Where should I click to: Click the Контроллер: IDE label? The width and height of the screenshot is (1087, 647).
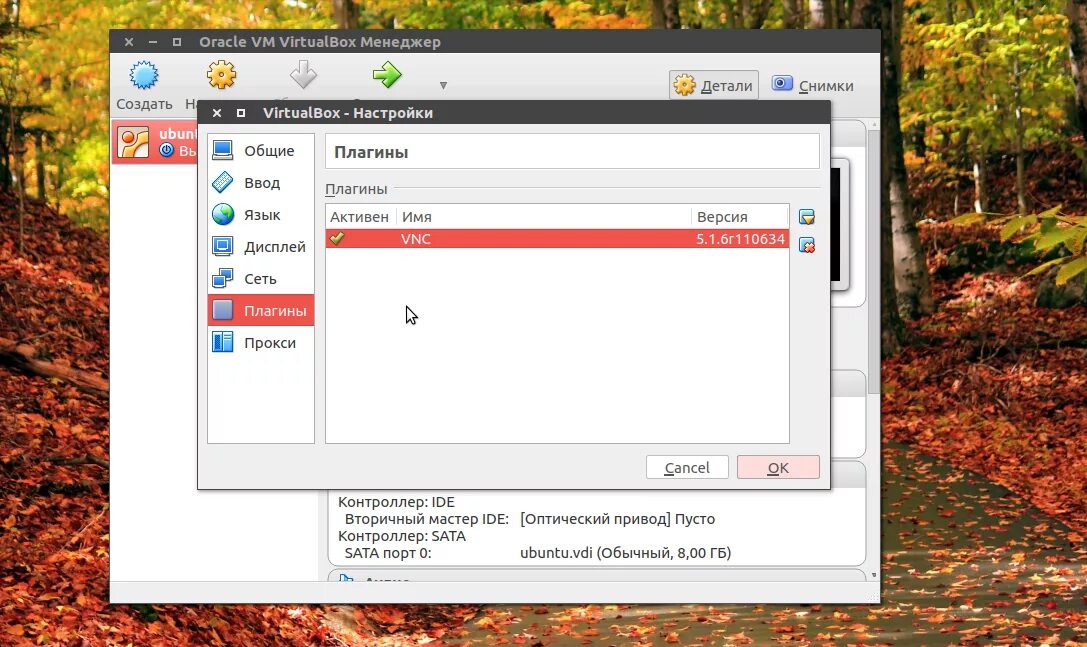pyautogui.click(x=397, y=501)
